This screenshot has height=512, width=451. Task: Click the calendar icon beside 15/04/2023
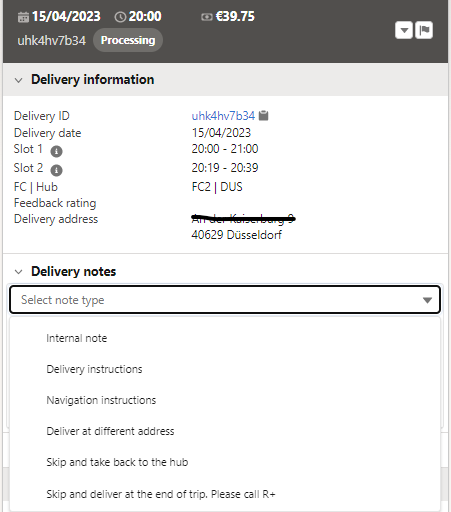click(23, 17)
